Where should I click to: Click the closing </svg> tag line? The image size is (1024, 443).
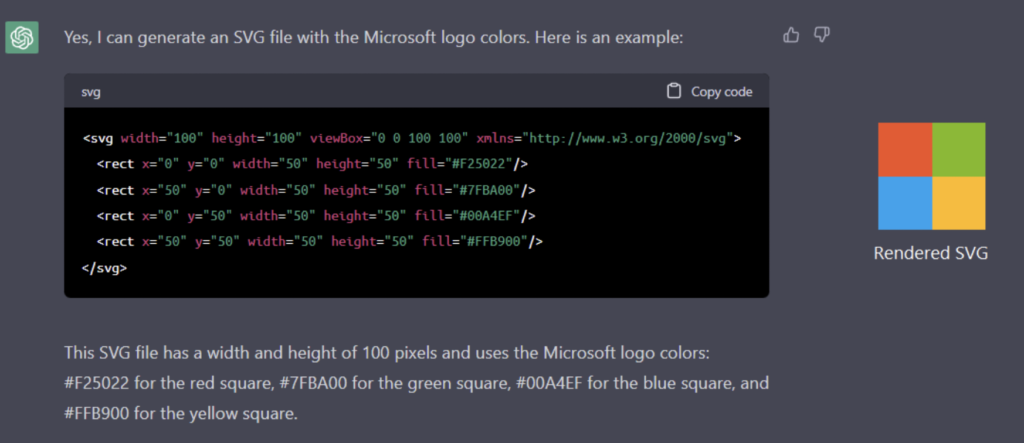point(104,268)
